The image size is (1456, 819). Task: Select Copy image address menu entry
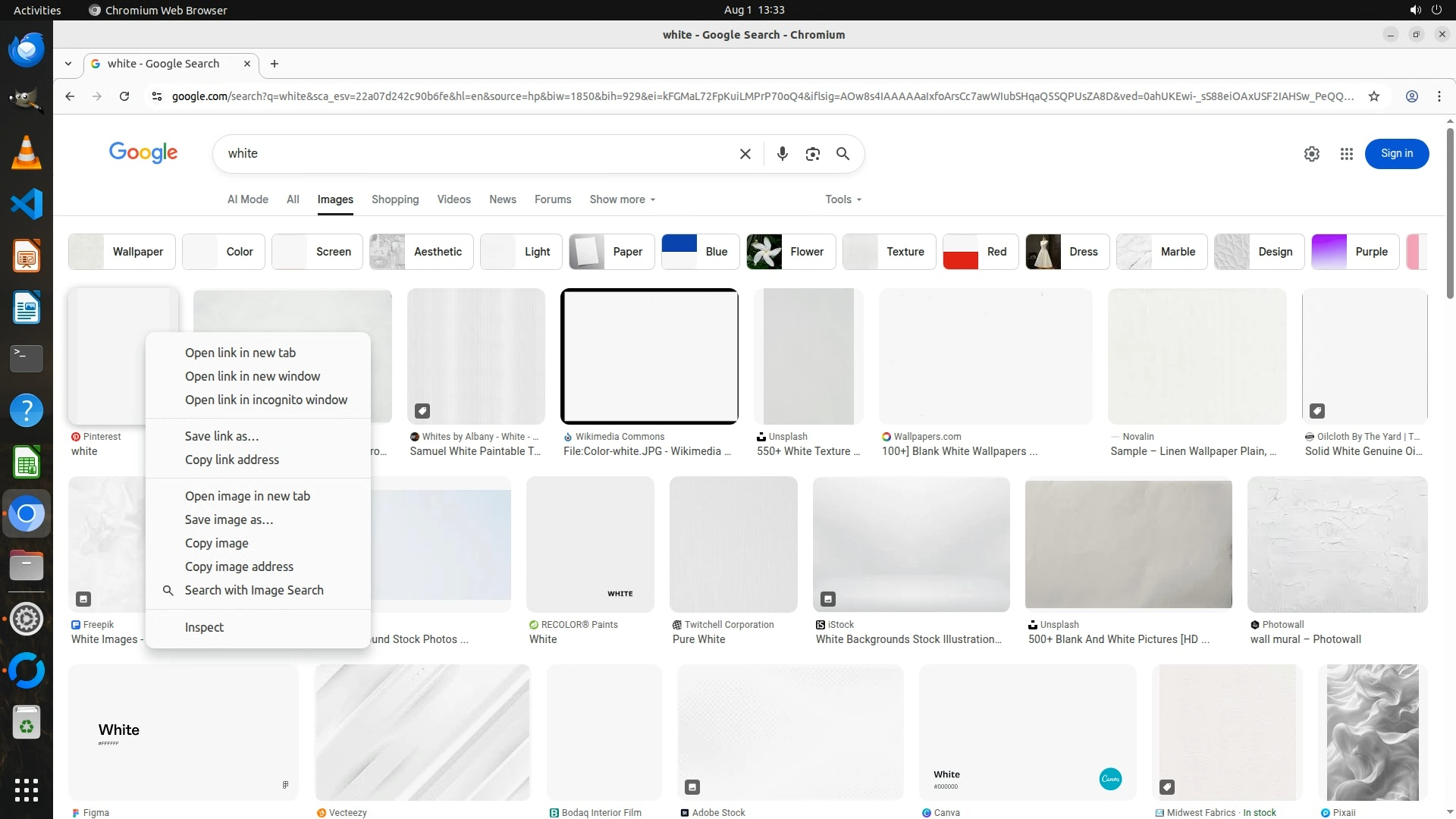(x=239, y=566)
